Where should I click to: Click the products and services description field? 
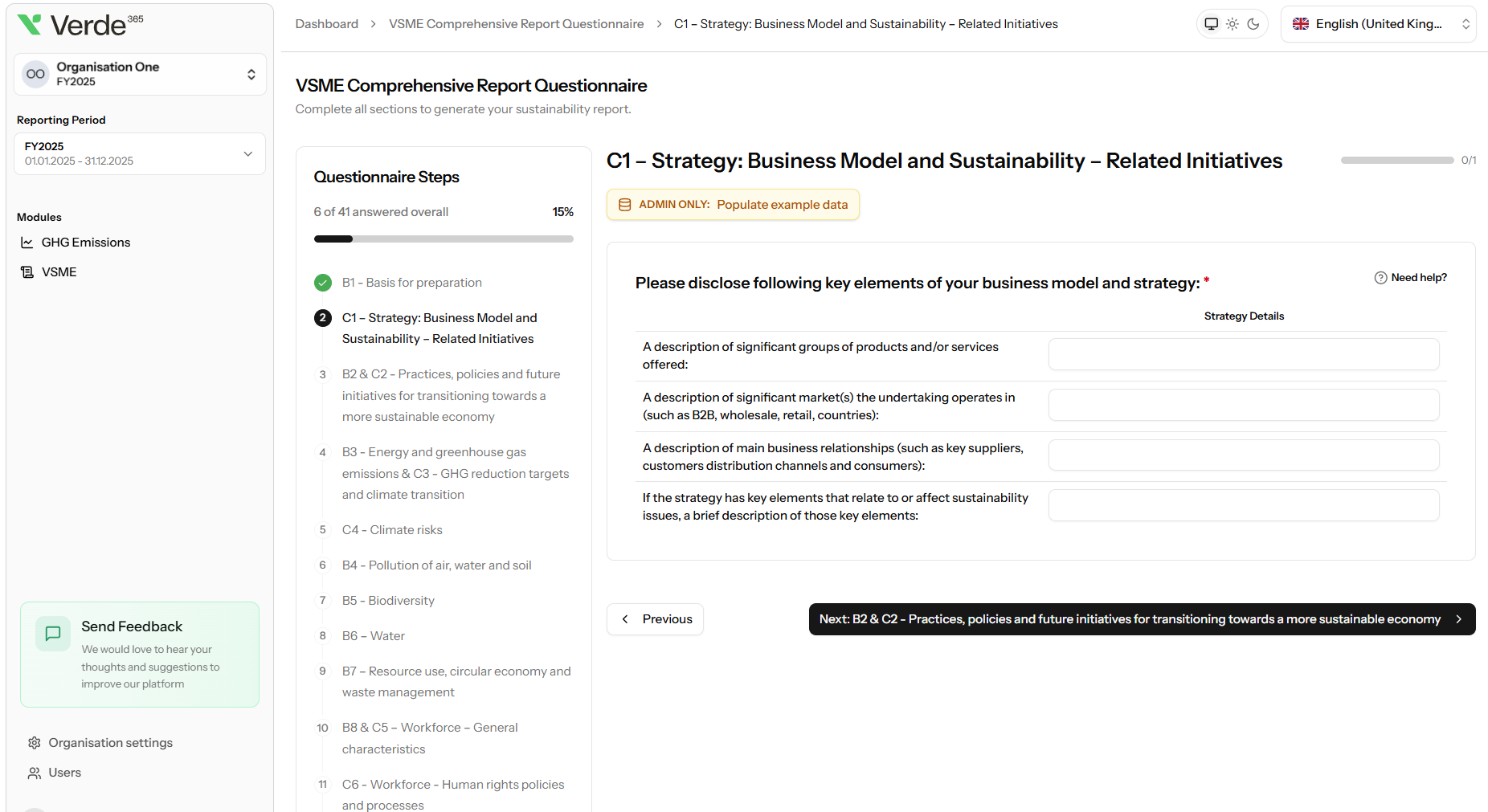[1243, 354]
